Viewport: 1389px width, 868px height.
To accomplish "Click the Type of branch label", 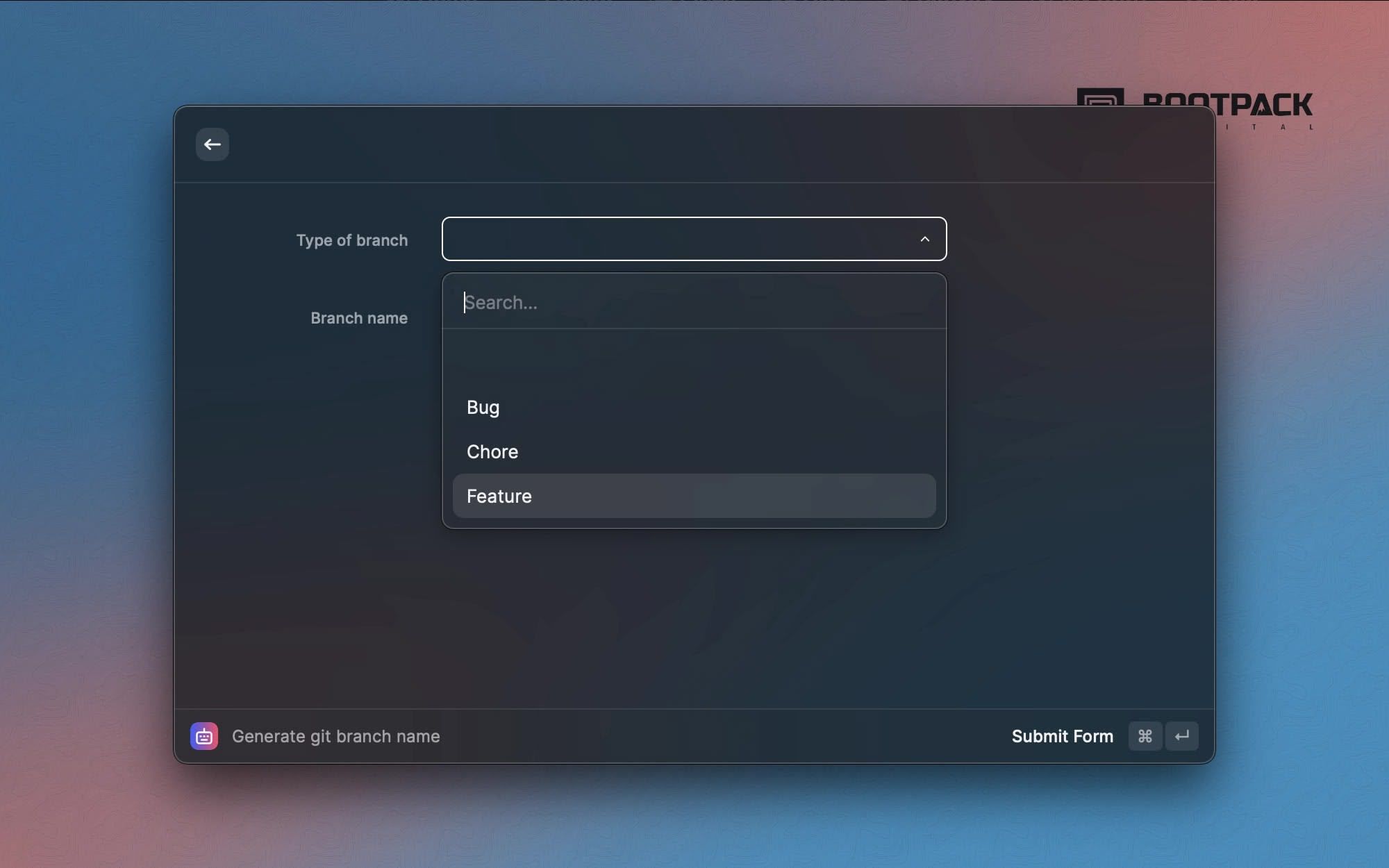I will (351, 240).
